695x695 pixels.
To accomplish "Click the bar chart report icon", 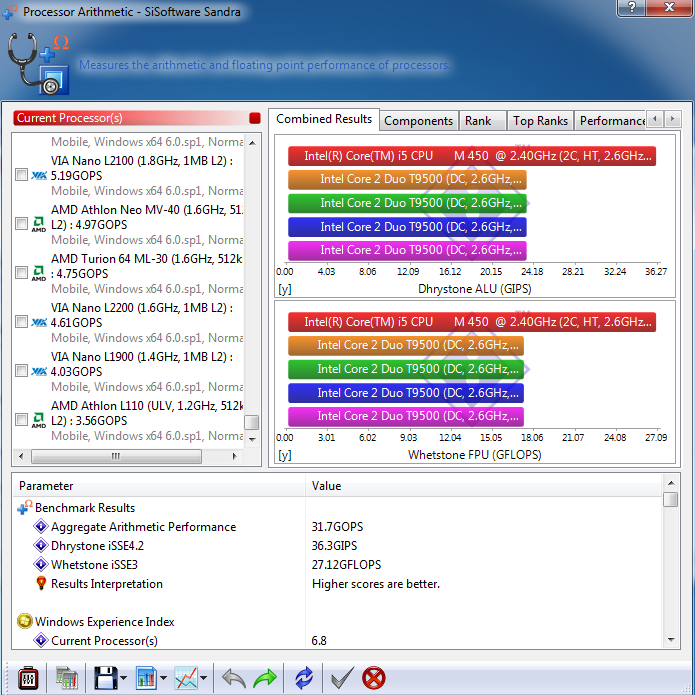I will 146,678.
